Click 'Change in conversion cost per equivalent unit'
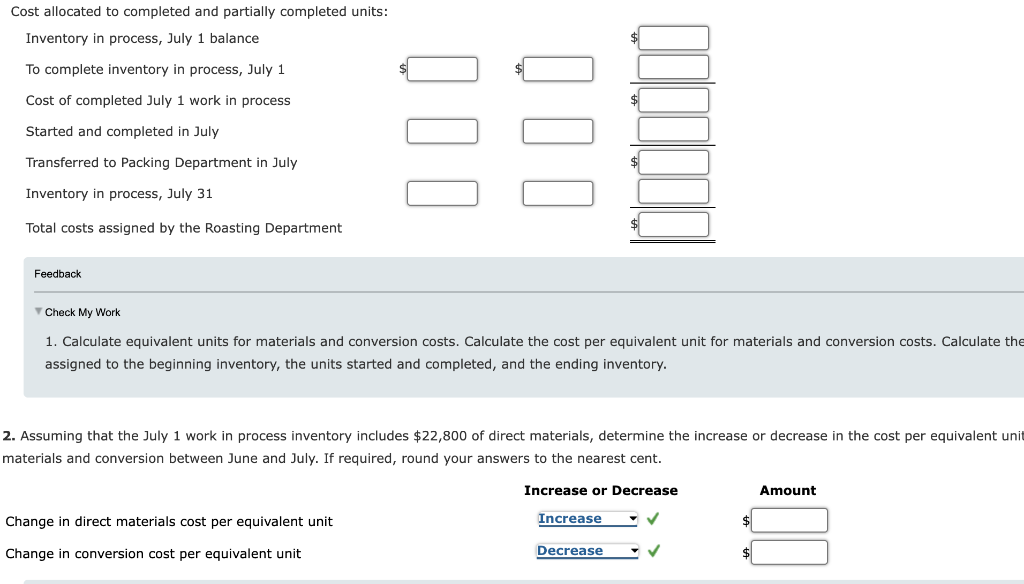Screen dimensions: 1024x584 (153, 554)
